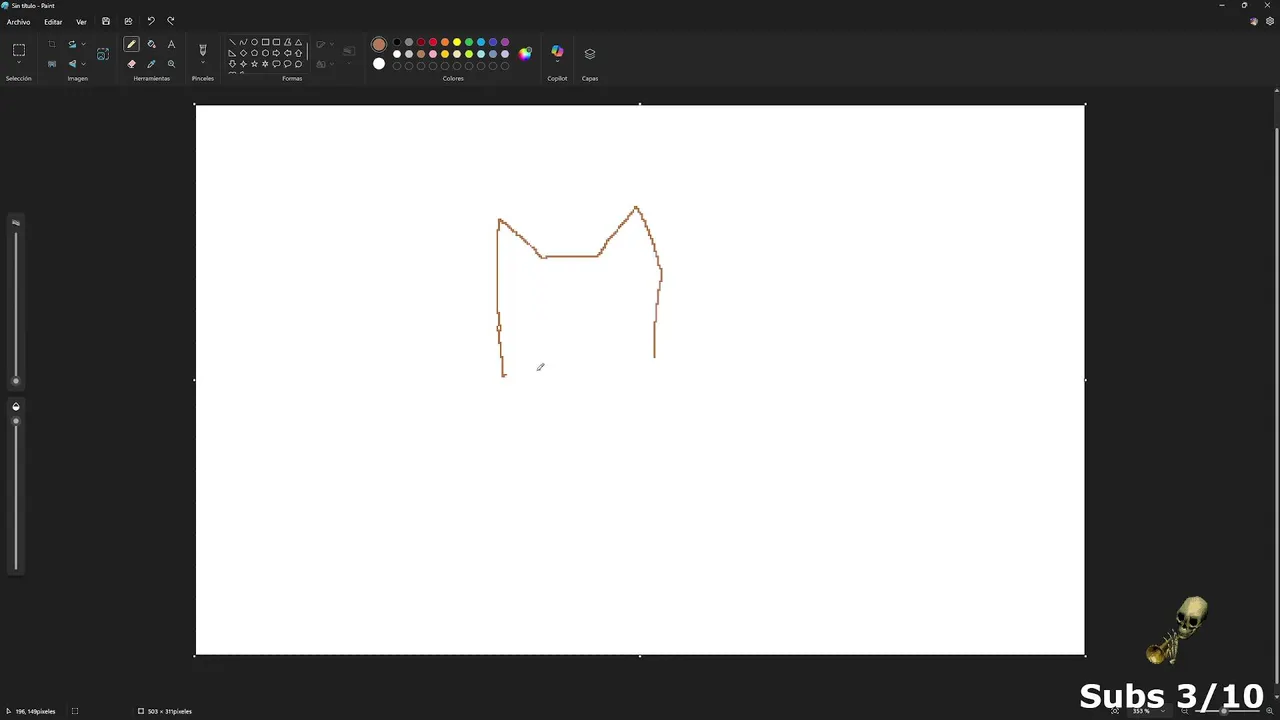Choose the Five-point star shape

(x=254, y=64)
